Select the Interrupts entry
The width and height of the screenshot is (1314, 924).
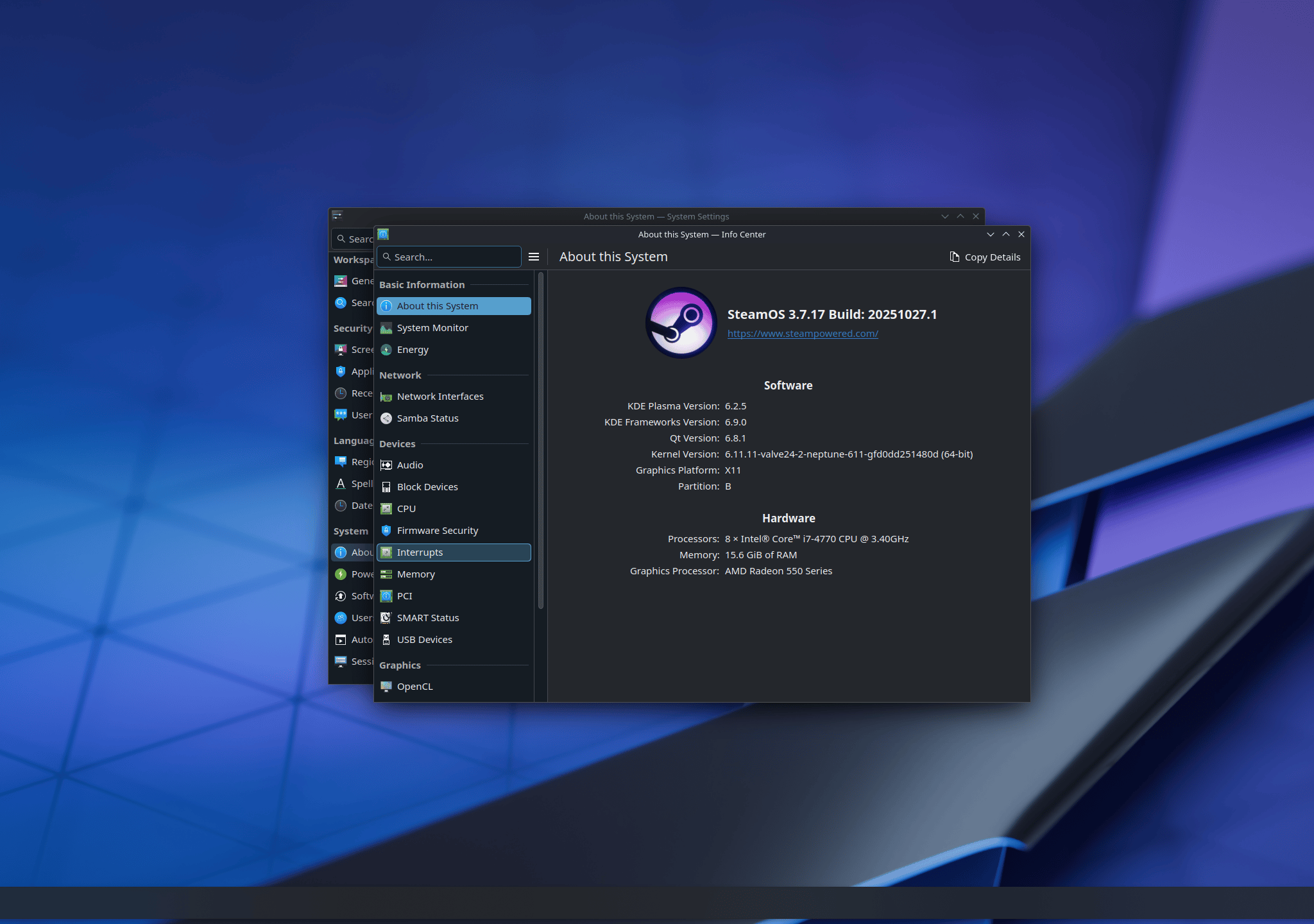454,552
